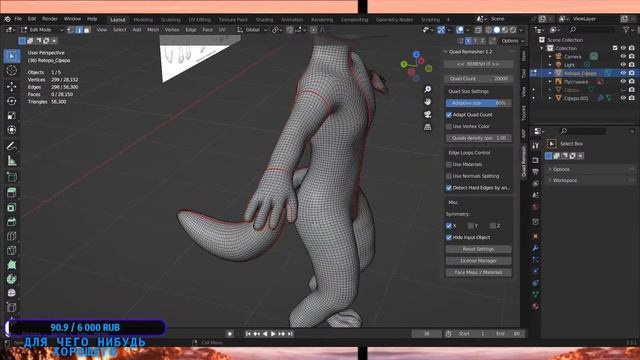This screenshot has height=360, width=640.
Task: Hide the Camera object in the outliner
Action: 623,56
